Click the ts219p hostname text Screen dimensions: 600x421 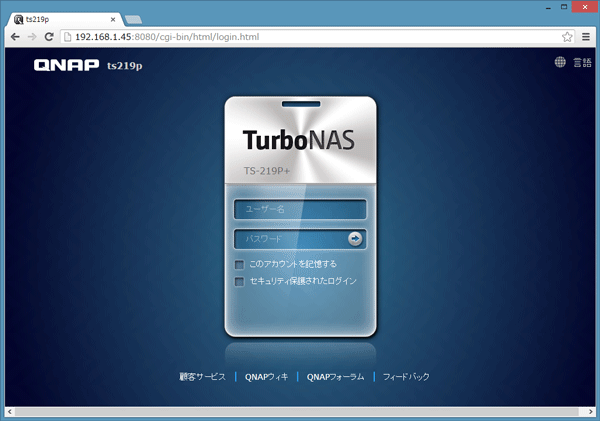point(125,66)
